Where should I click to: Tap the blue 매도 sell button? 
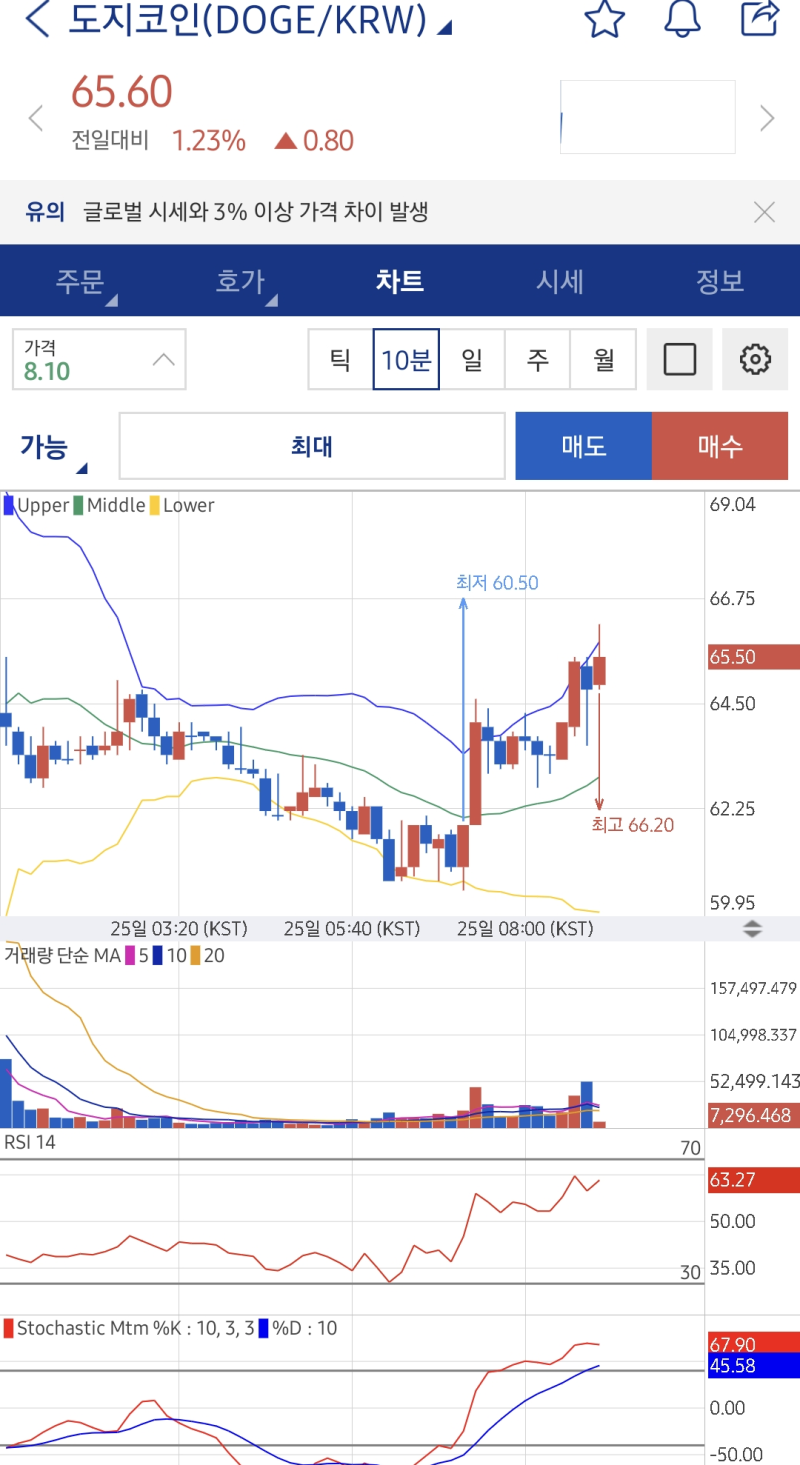[x=584, y=446]
